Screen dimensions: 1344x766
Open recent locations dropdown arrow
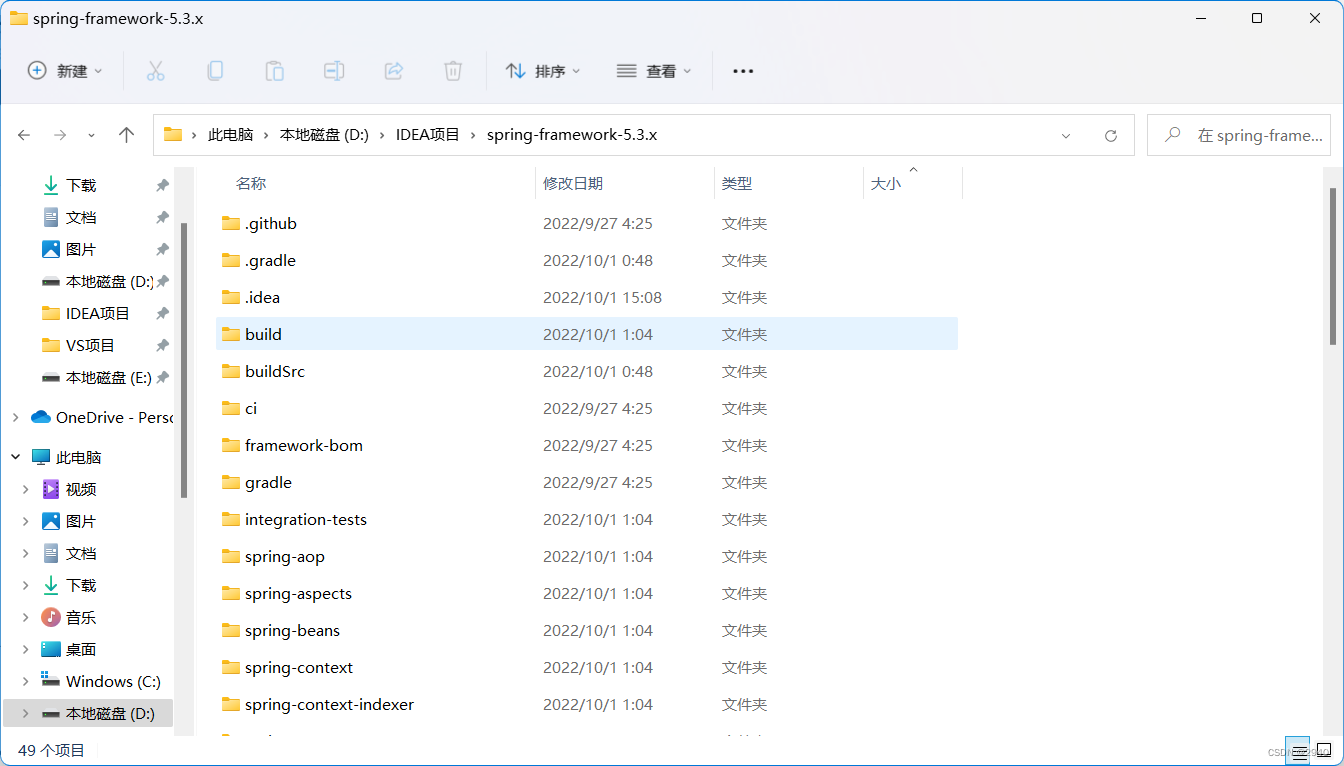tap(92, 135)
